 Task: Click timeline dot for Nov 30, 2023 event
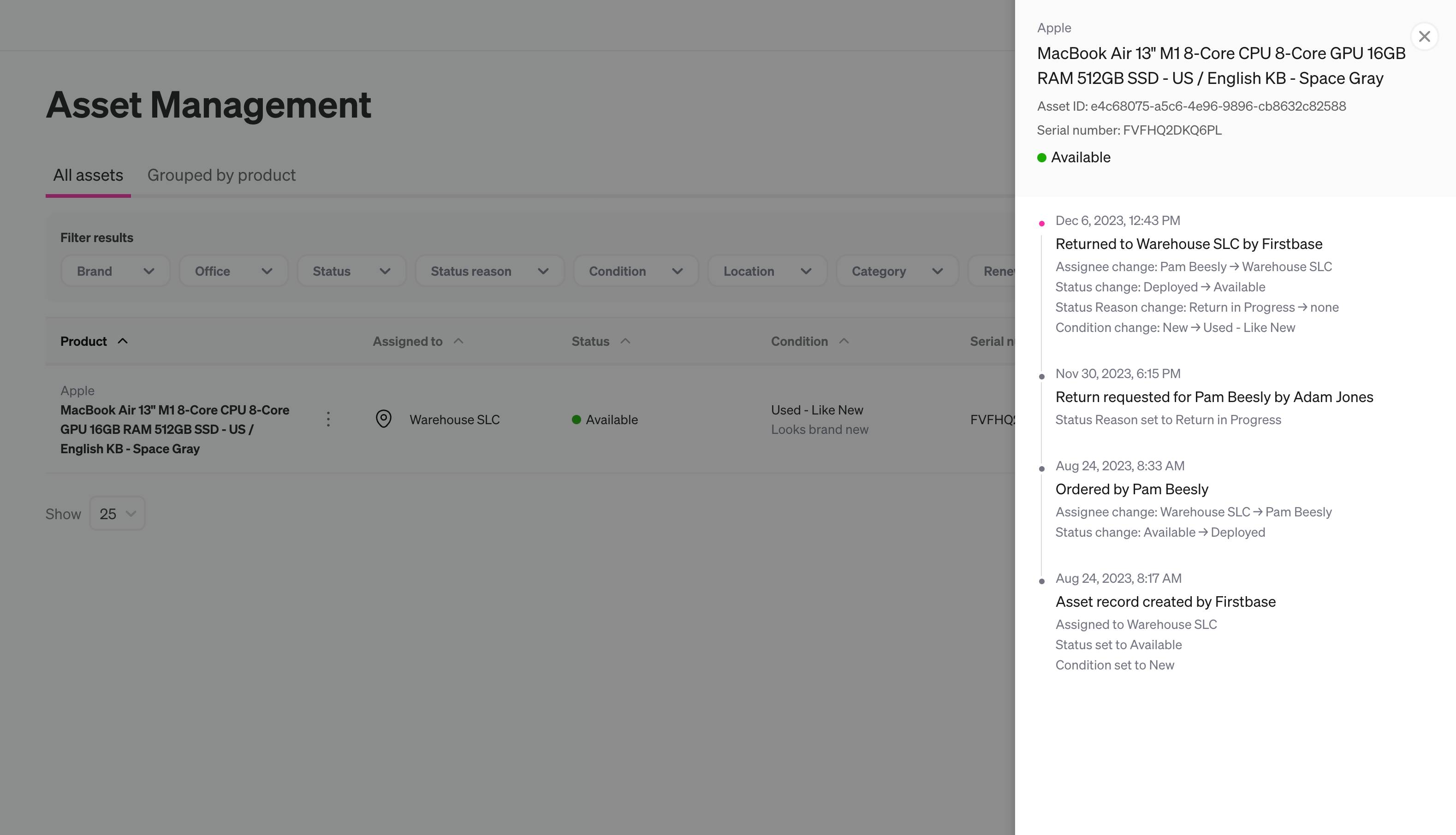(x=1042, y=377)
